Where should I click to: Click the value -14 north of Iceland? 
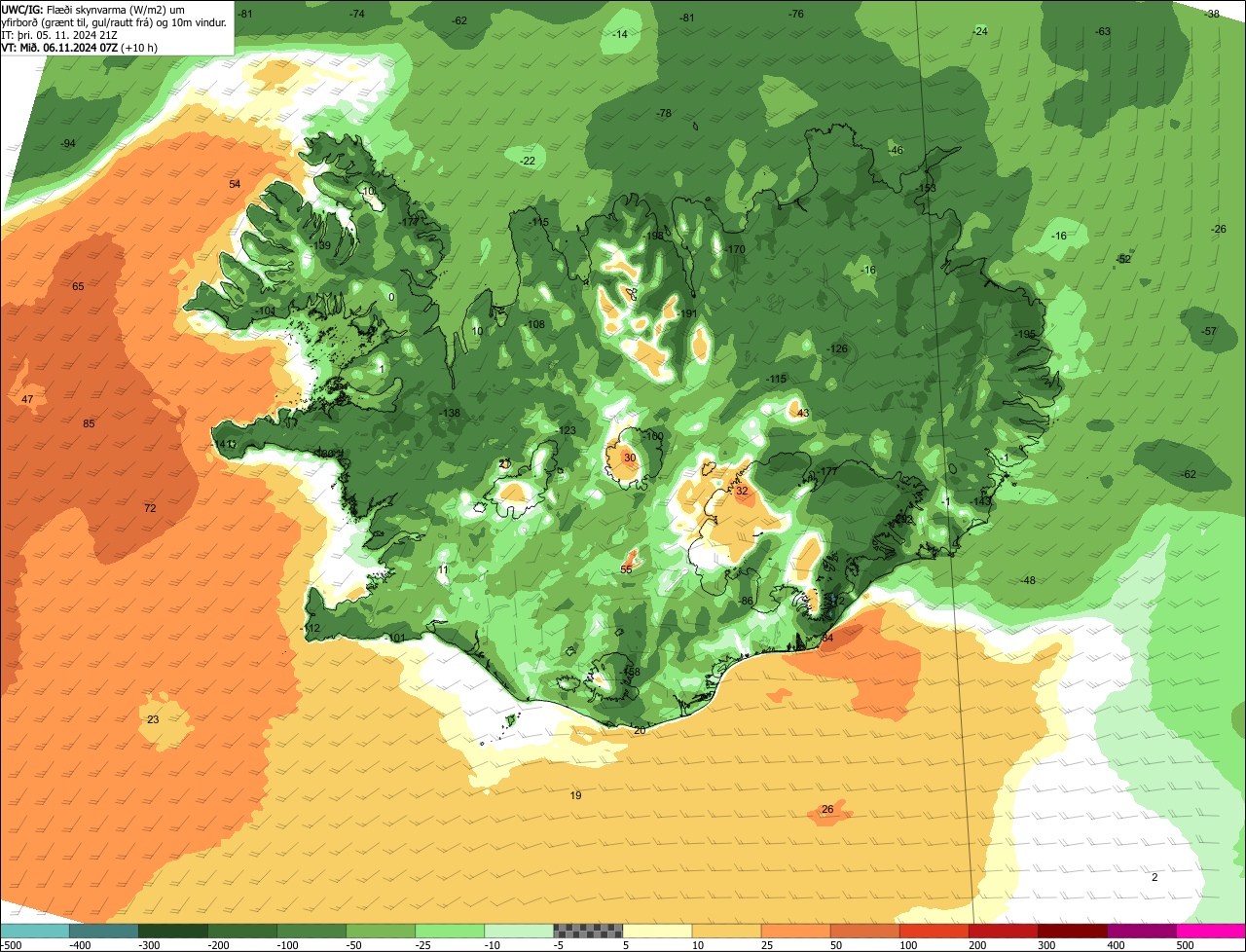click(x=620, y=34)
